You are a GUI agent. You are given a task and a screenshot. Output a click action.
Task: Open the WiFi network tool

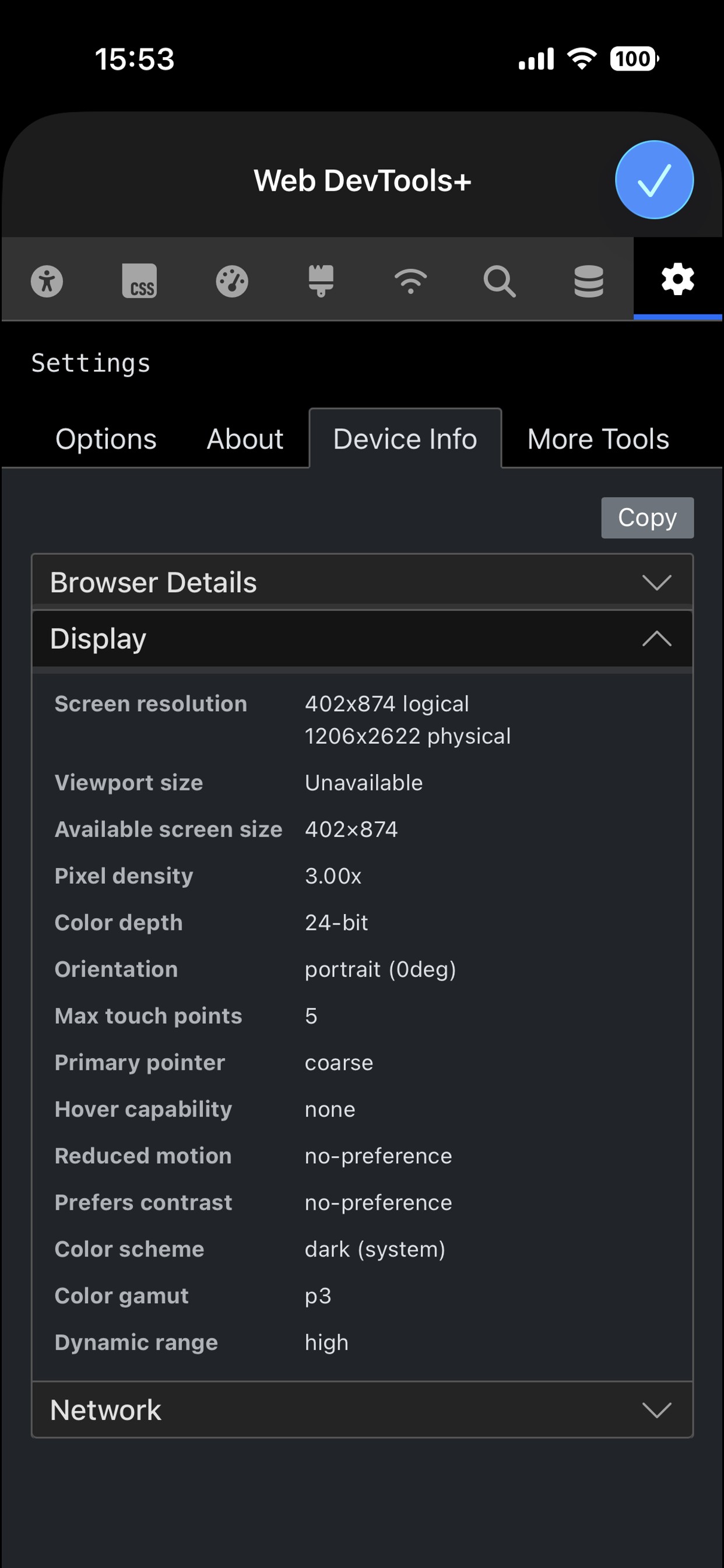[410, 281]
